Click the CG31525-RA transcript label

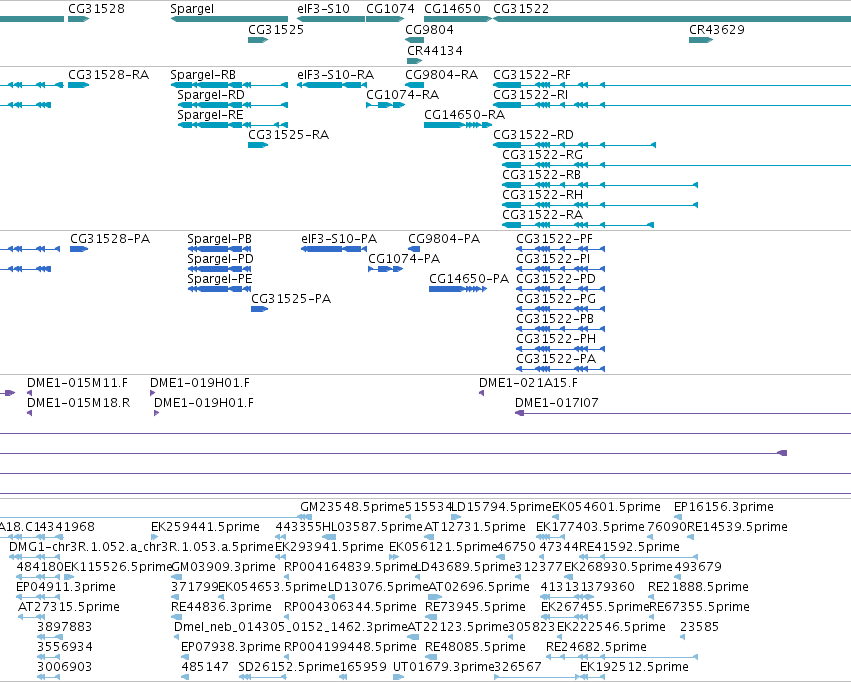[288, 135]
